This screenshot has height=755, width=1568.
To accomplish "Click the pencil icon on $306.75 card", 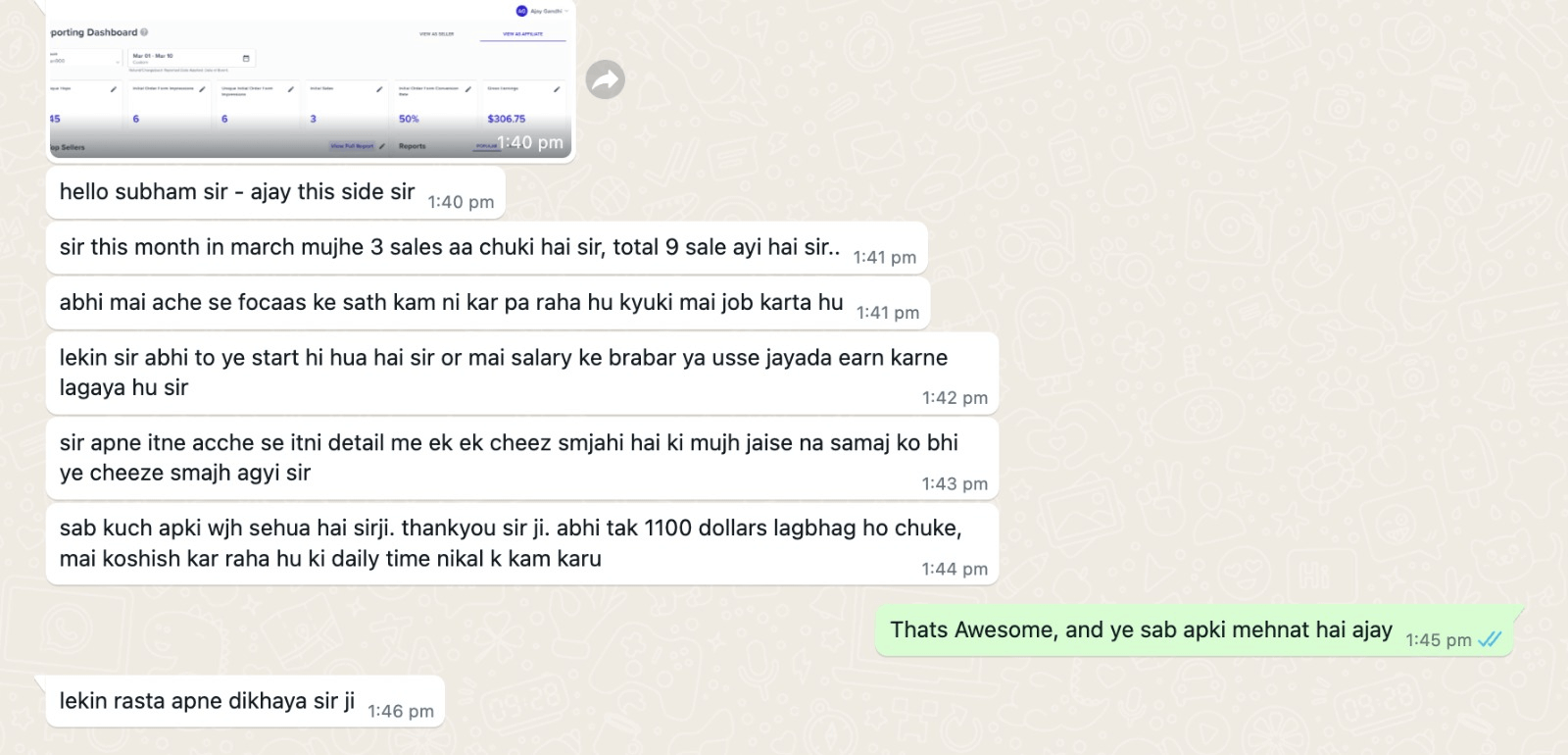I will pos(557,89).
